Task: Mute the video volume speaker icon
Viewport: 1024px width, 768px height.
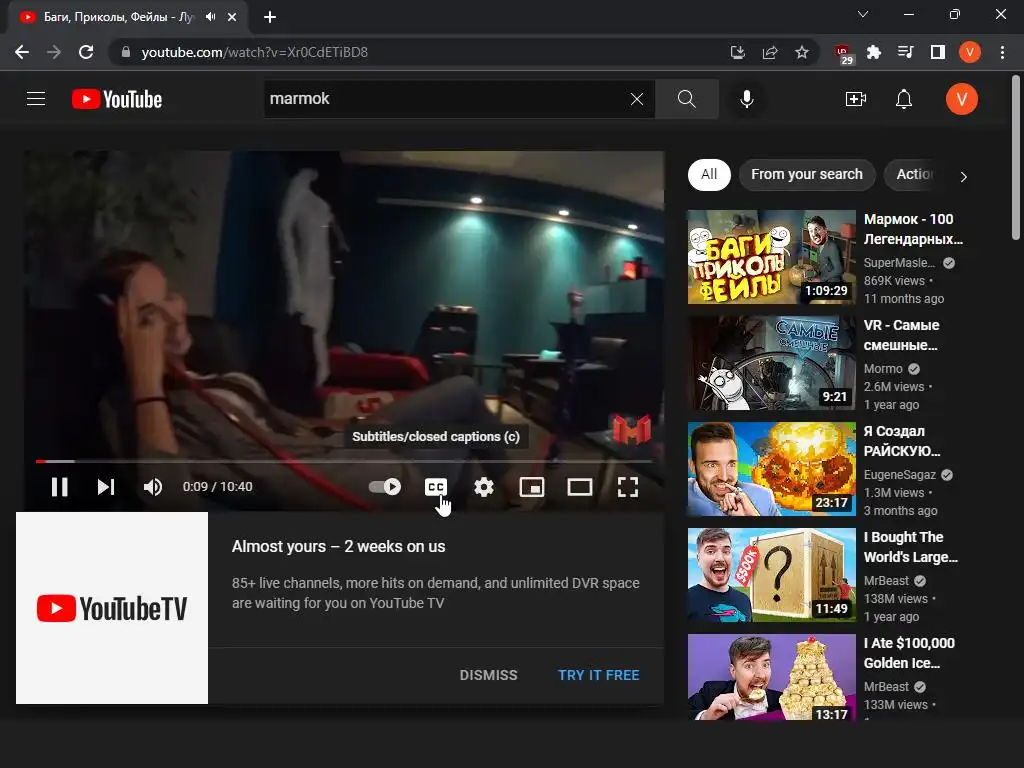Action: 153,487
